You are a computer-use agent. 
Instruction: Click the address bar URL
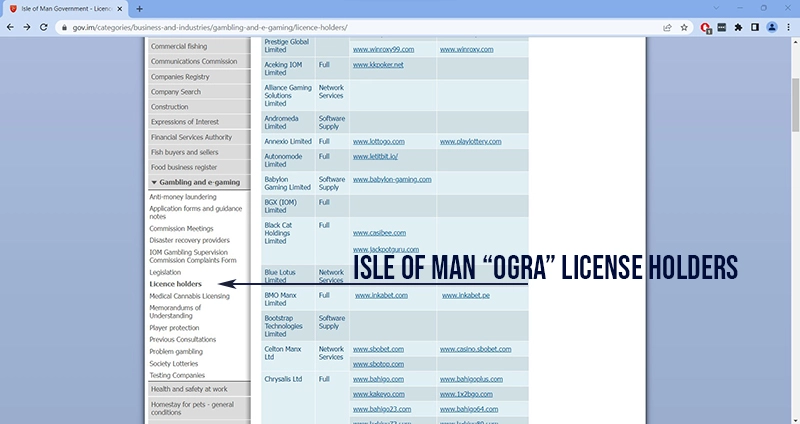210,28
